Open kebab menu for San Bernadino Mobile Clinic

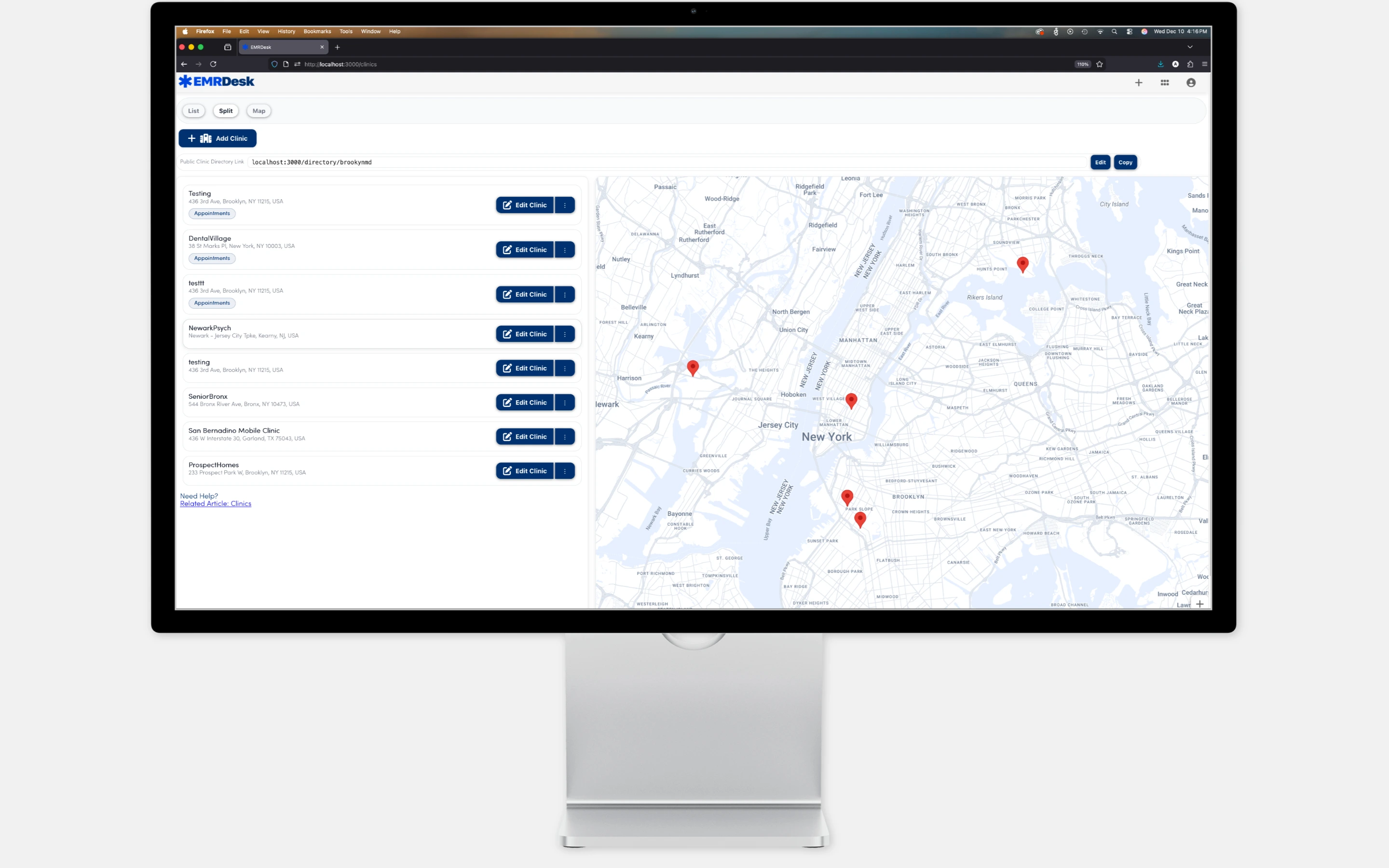tap(565, 437)
